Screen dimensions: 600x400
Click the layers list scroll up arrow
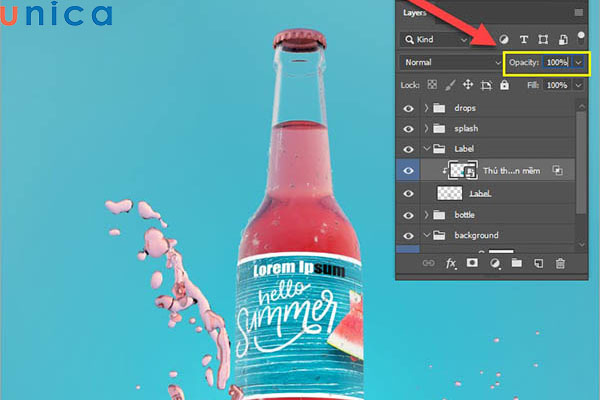tap(582, 106)
